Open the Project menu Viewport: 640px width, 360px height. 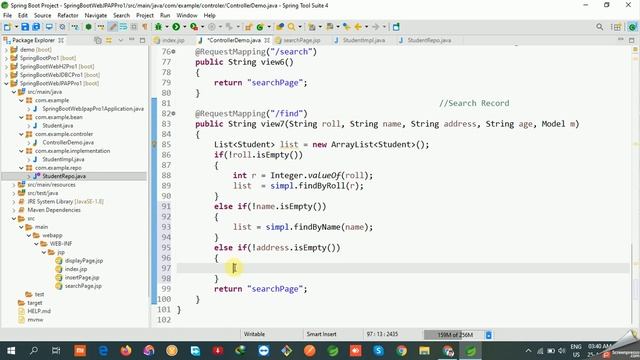click(145, 16)
